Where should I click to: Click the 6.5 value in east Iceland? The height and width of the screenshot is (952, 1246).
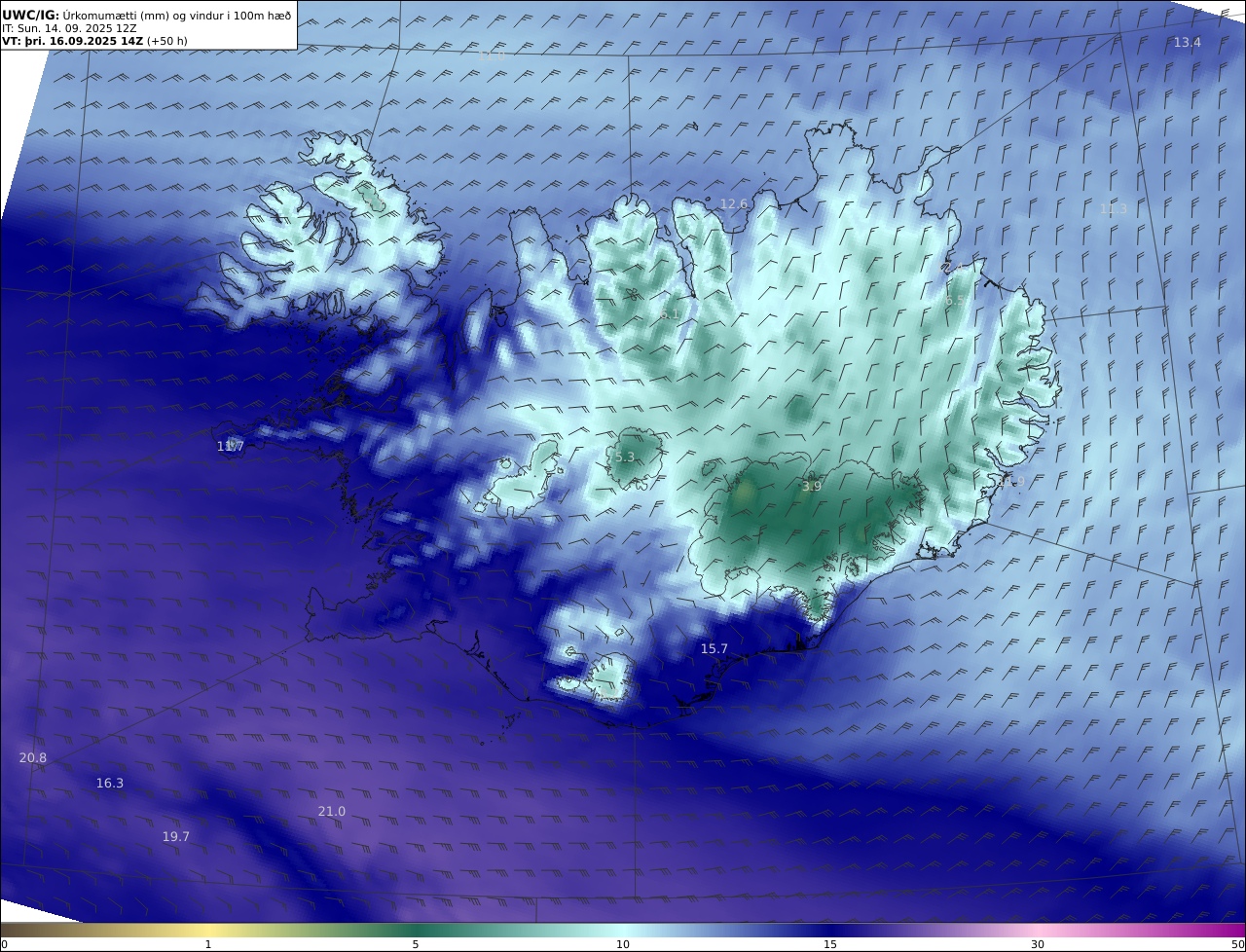tap(956, 301)
